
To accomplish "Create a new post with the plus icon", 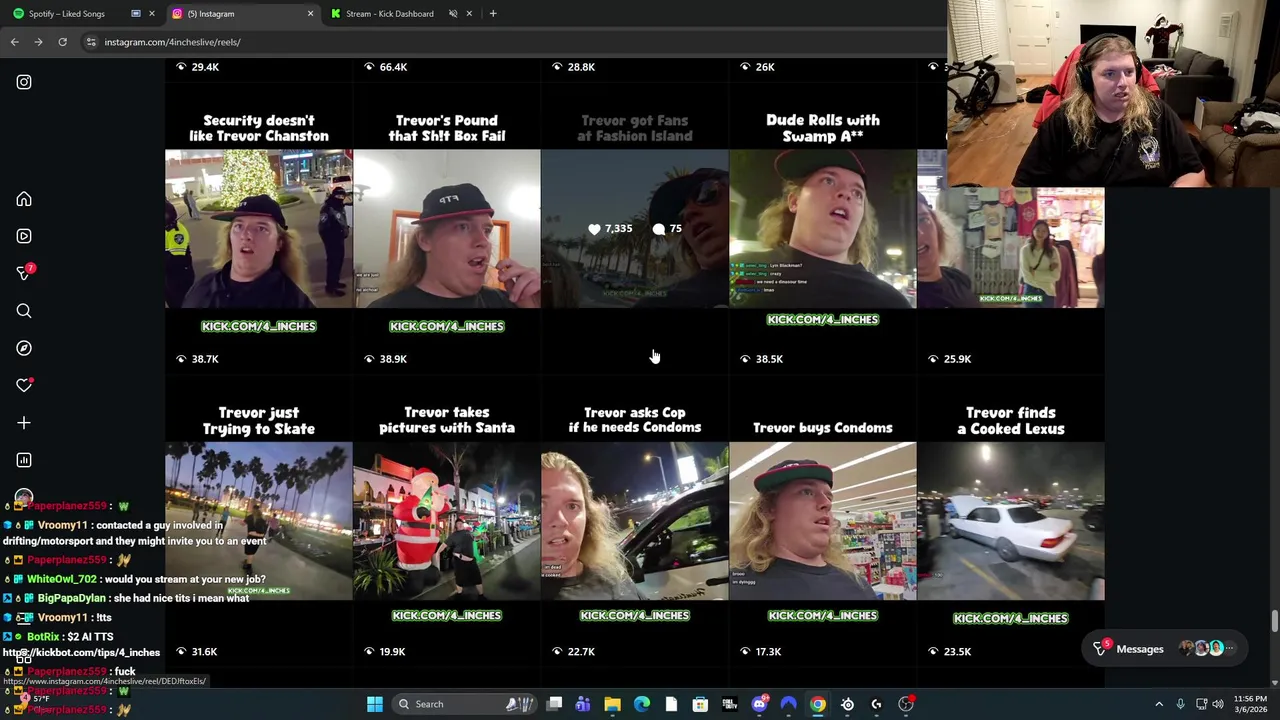I will tap(24, 423).
